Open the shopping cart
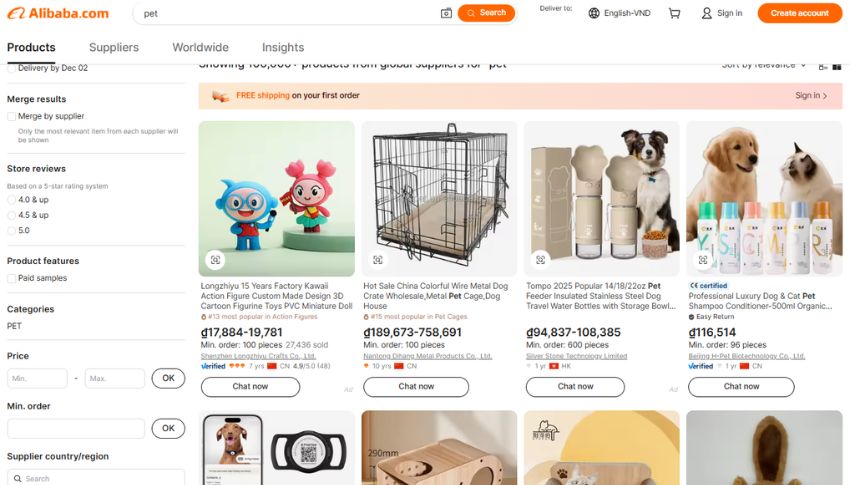Screen dimensions: 850x485 [x=675, y=13]
